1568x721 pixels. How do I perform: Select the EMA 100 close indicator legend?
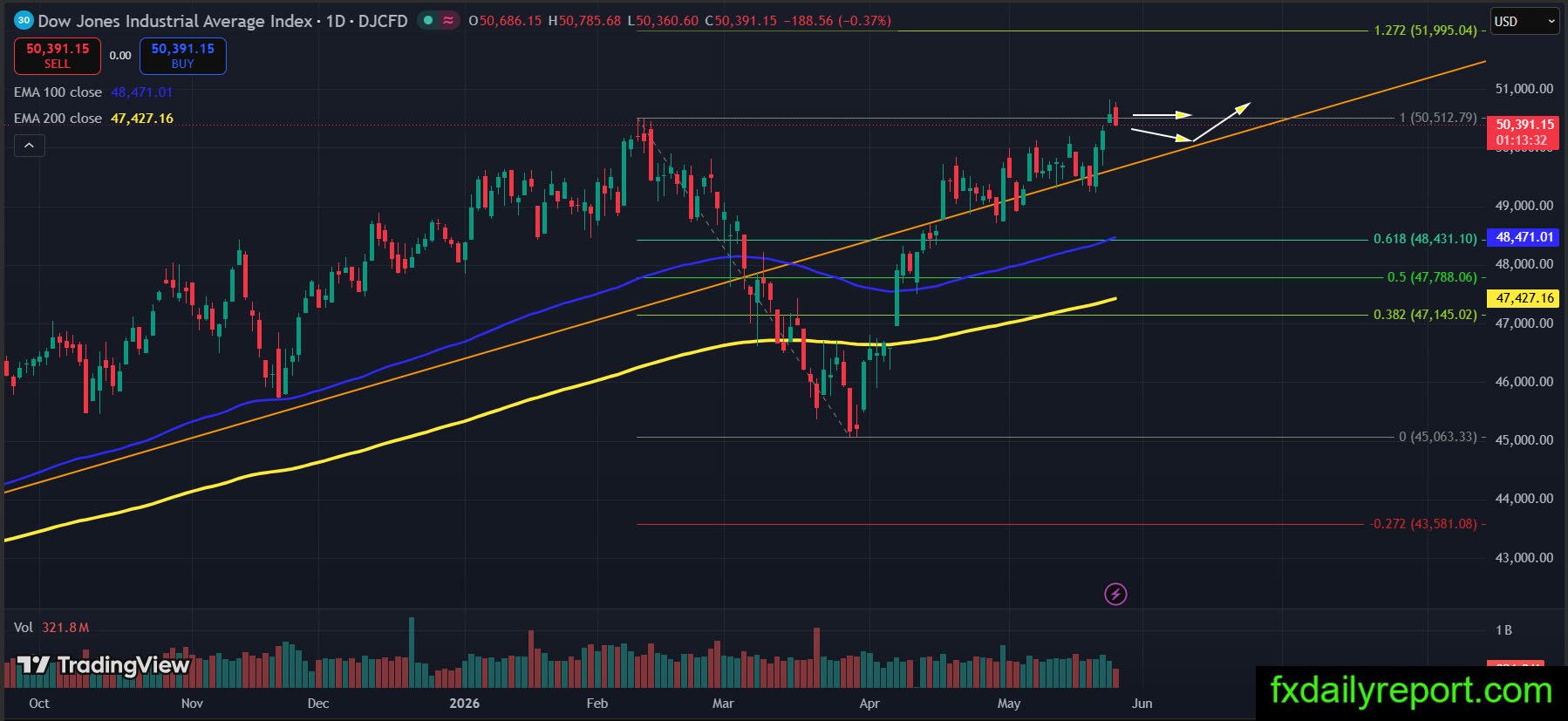[93, 92]
